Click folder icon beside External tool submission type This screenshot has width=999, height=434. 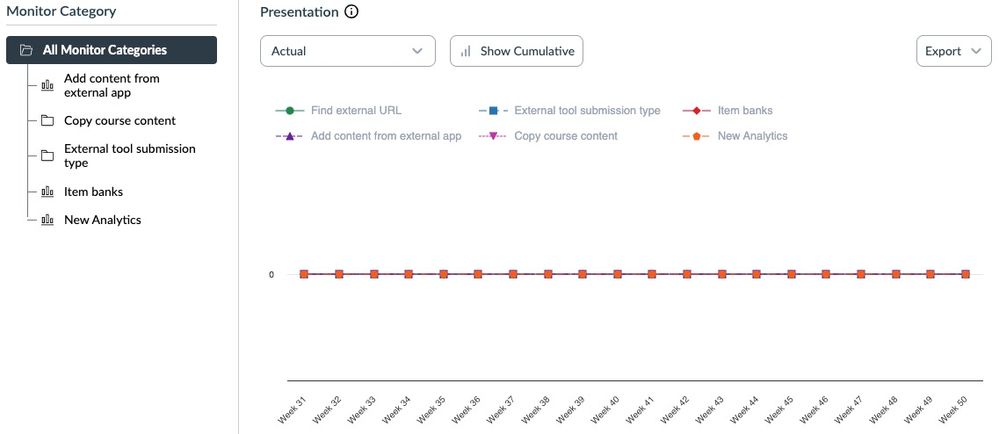(x=47, y=156)
